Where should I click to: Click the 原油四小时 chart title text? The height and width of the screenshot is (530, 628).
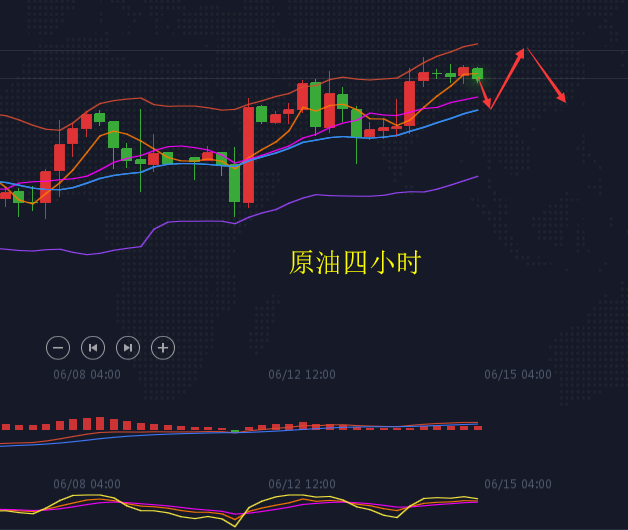(x=355, y=263)
